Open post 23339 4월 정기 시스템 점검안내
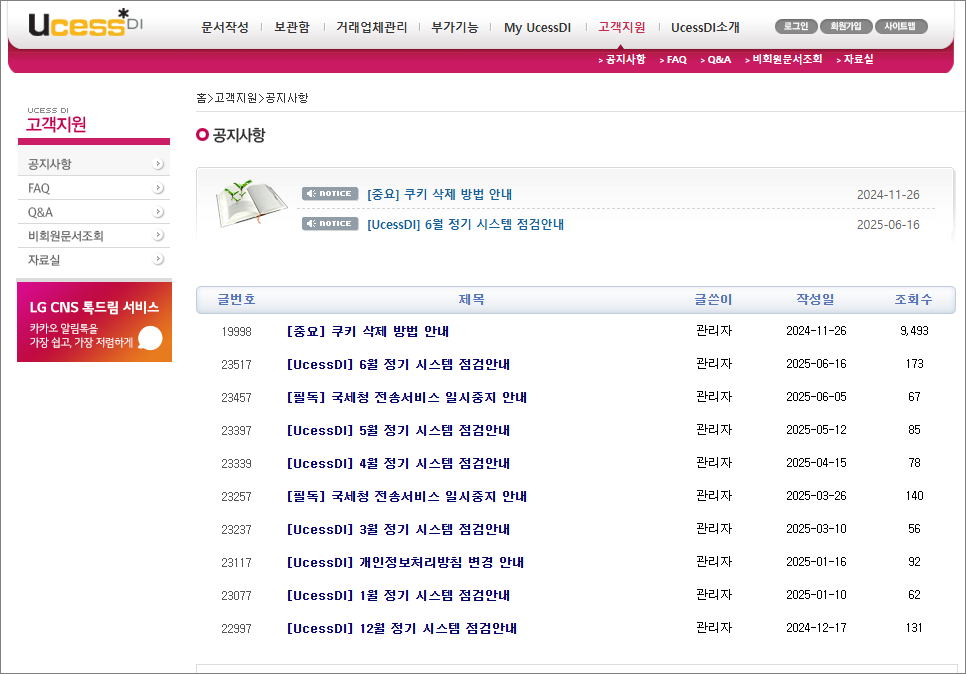 click(x=398, y=463)
